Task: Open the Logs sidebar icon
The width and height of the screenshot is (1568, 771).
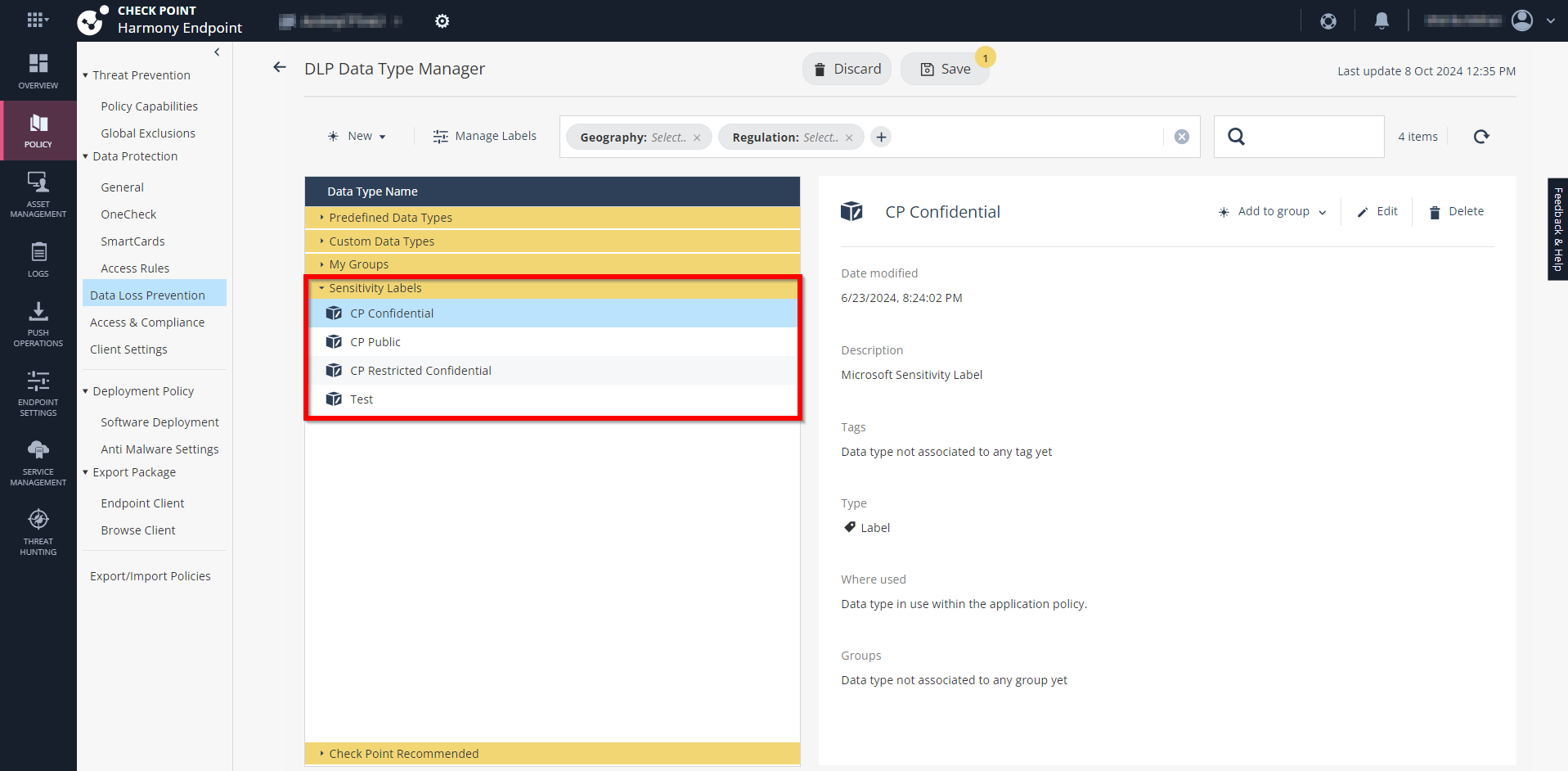Action: coord(38,259)
